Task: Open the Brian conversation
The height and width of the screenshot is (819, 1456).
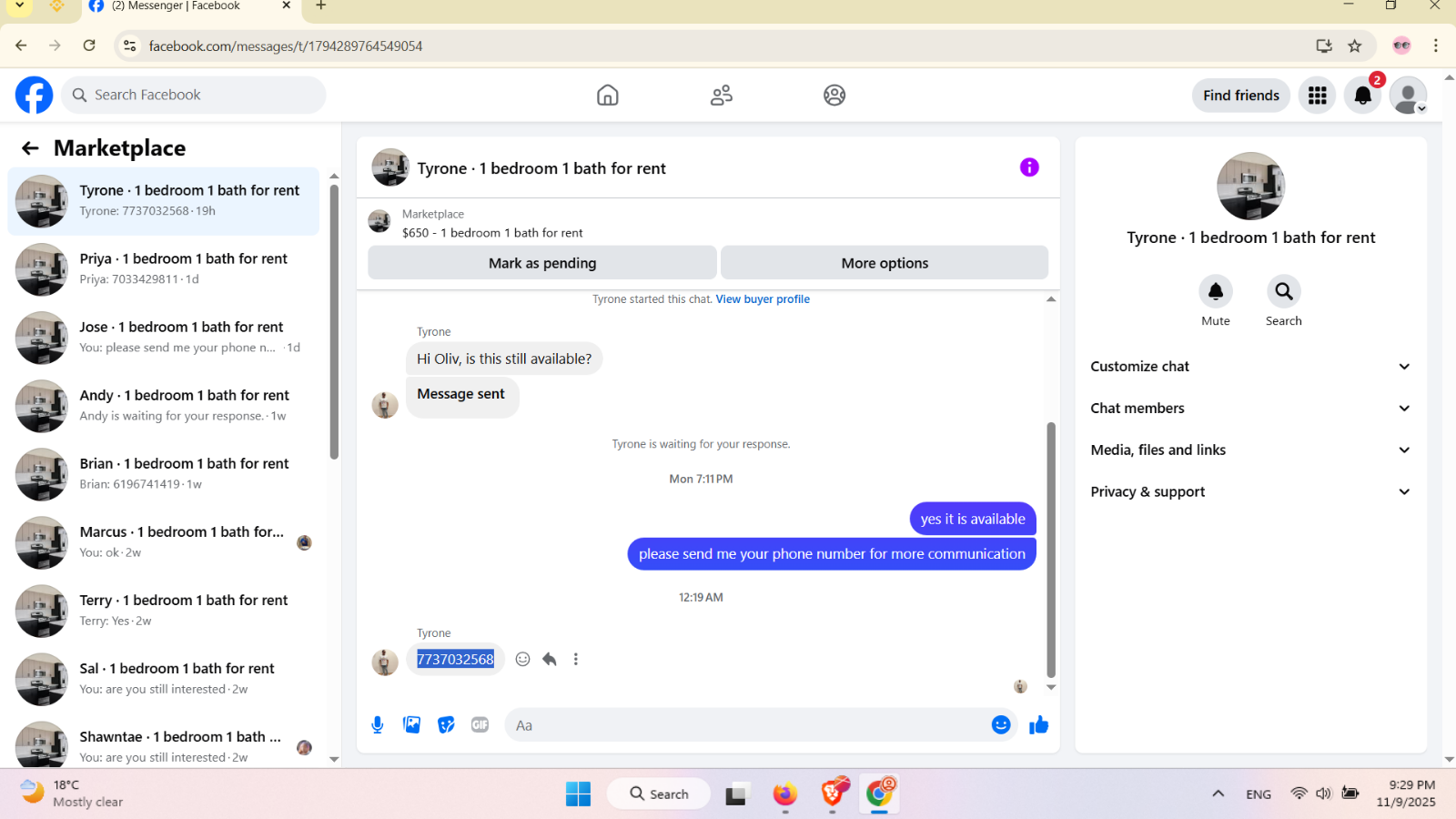Action: click(x=164, y=474)
